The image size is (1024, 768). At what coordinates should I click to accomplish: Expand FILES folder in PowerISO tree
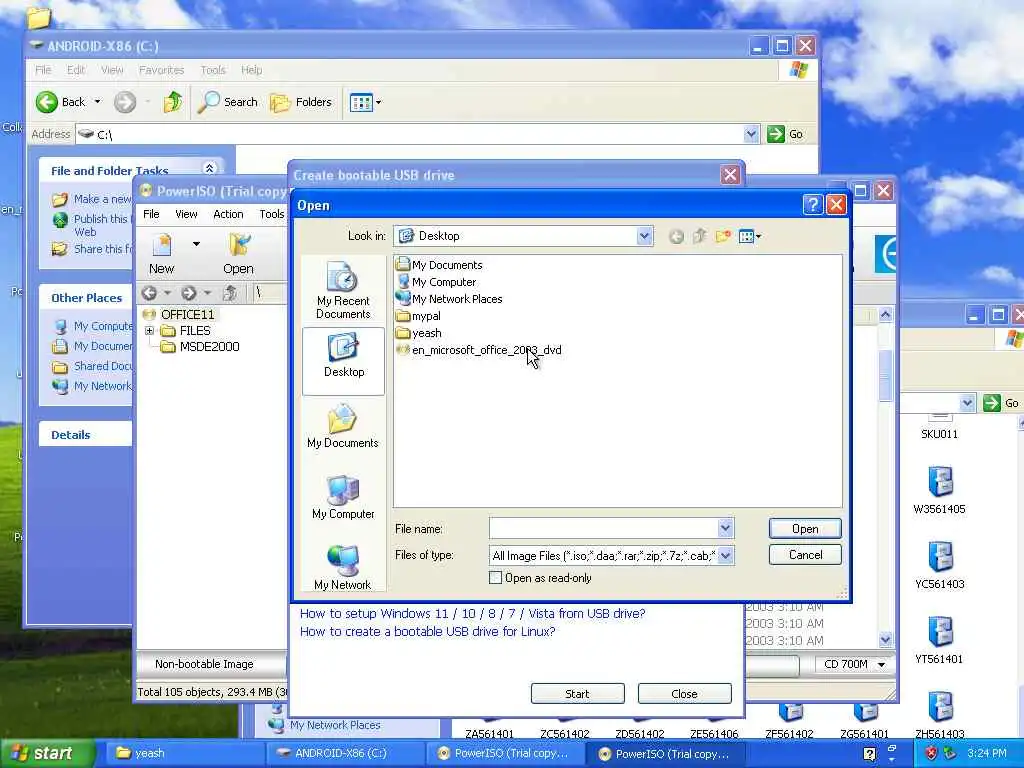tap(150, 331)
